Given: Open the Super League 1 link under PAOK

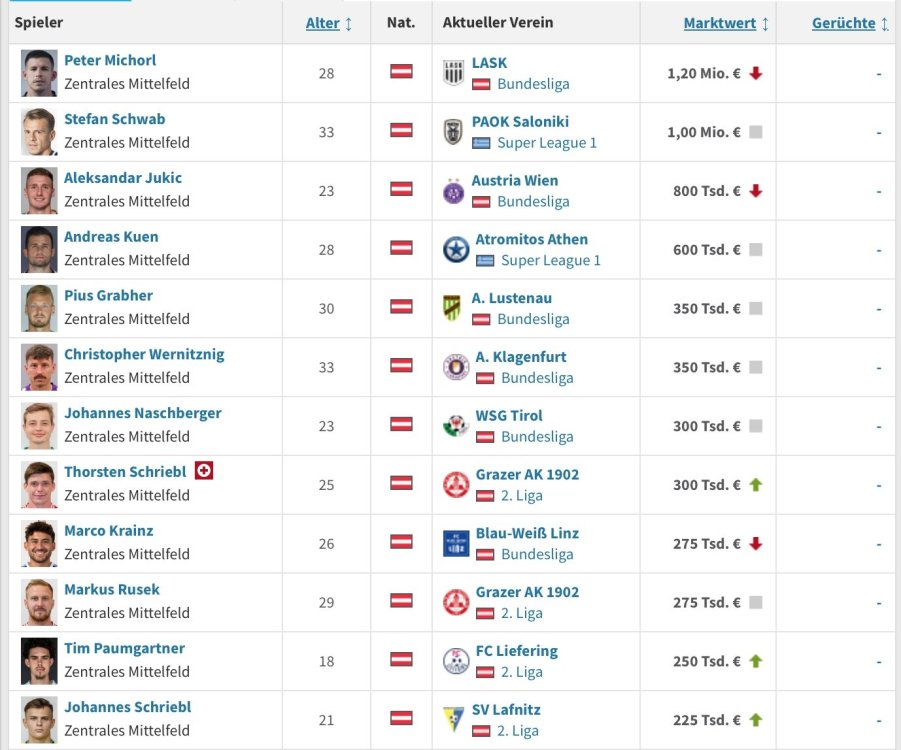Looking at the screenshot, I should pos(547,142).
